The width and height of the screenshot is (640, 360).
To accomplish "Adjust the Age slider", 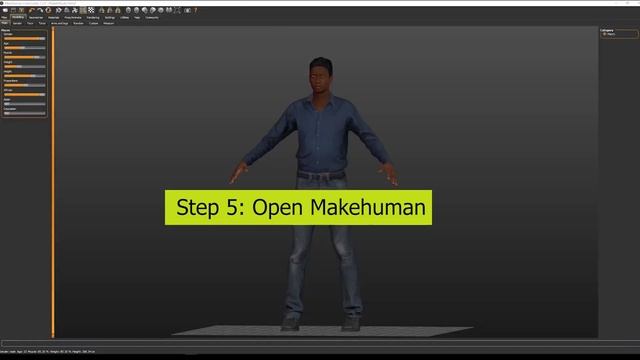I will click(x=24, y=48).
